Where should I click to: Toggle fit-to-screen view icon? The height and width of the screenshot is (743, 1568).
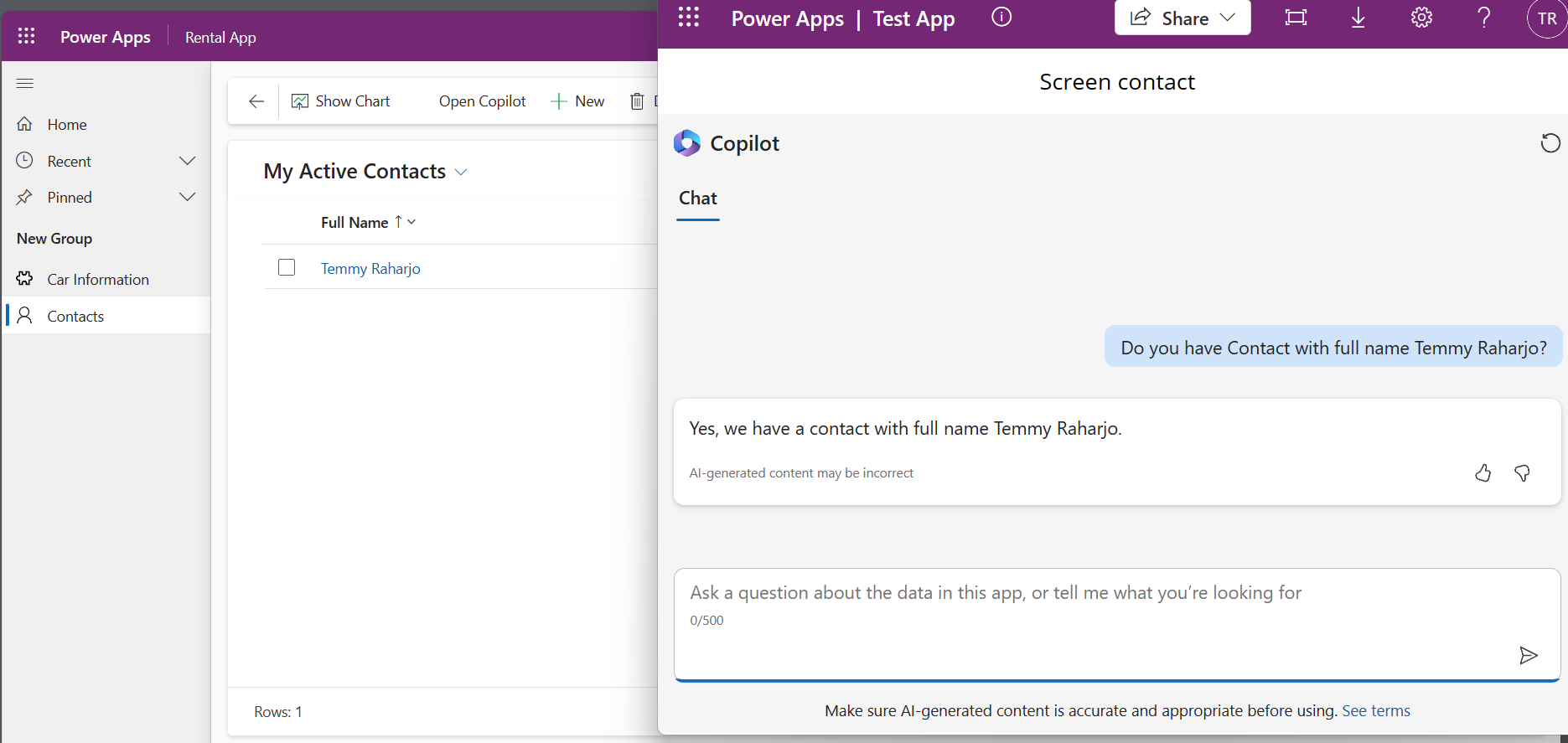coord(1296,18)
